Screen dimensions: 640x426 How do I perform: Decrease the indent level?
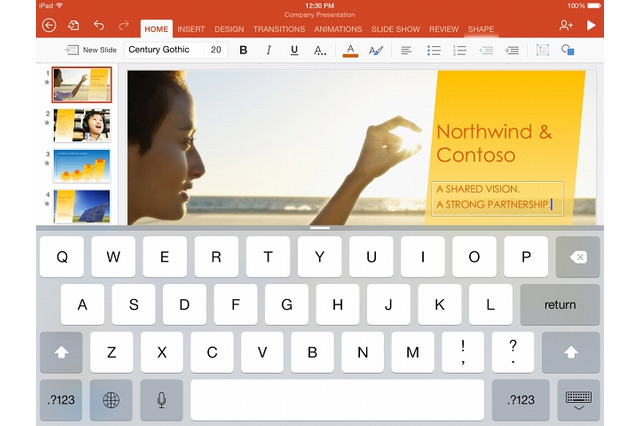486,50
